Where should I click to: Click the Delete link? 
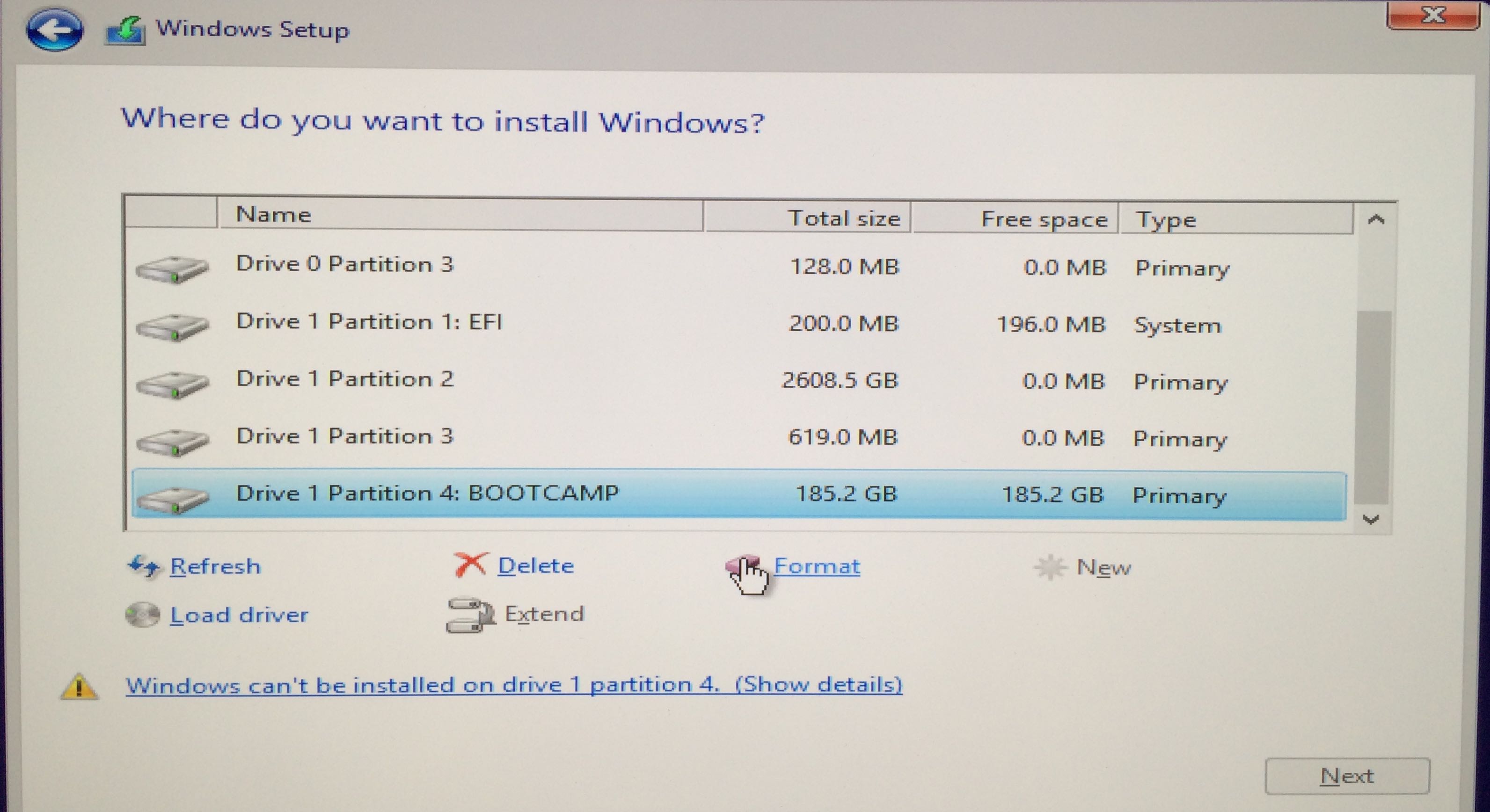point(536,565)
